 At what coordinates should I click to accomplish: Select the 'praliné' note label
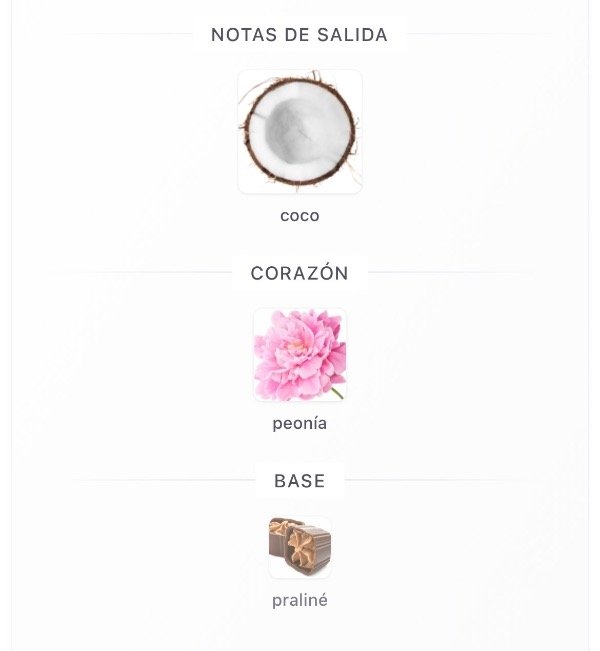pyautogui.click(x=300, y=601)
